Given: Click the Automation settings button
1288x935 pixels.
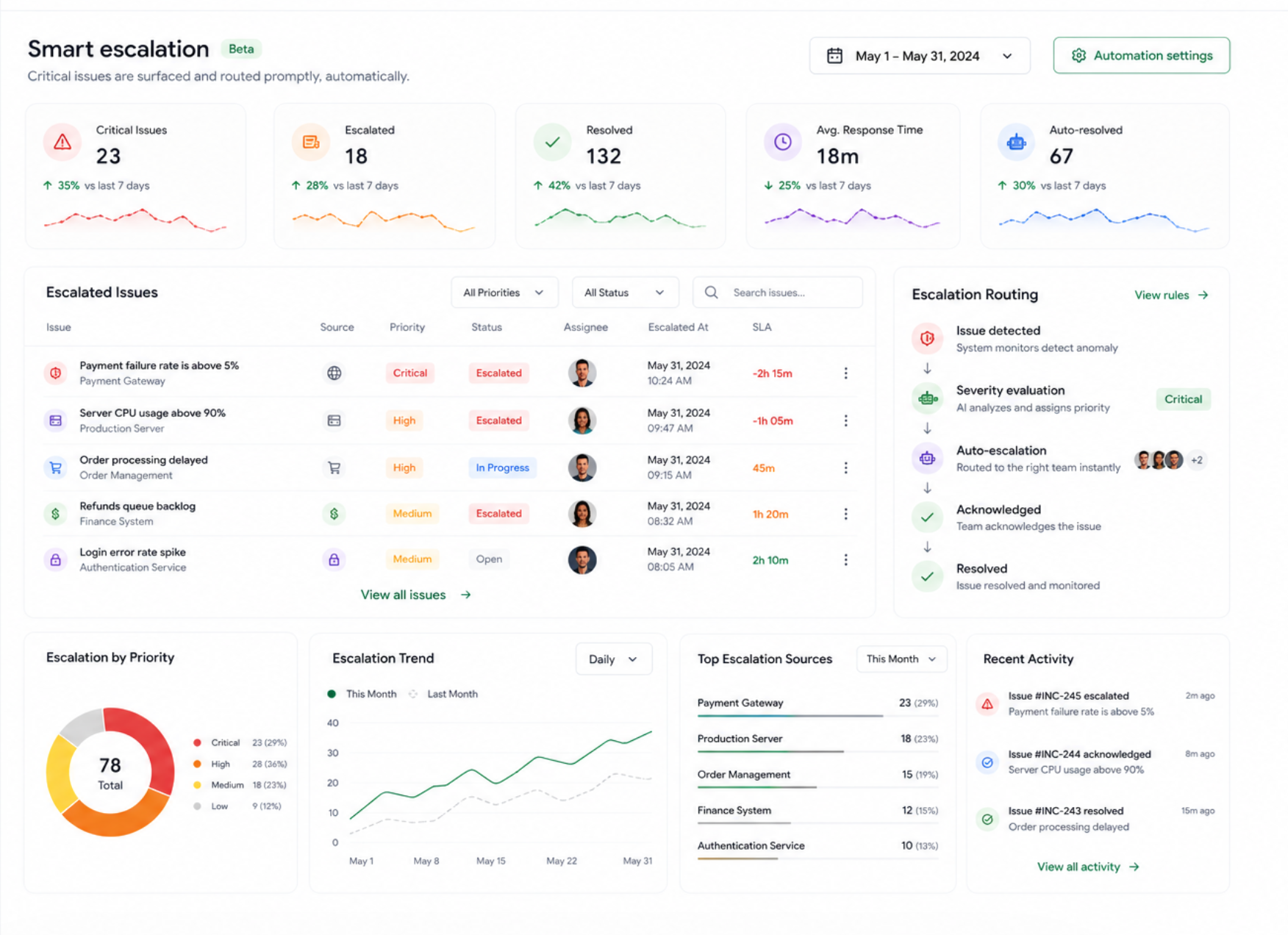Looking at the screenshot, I should [x=1141, y=56].
